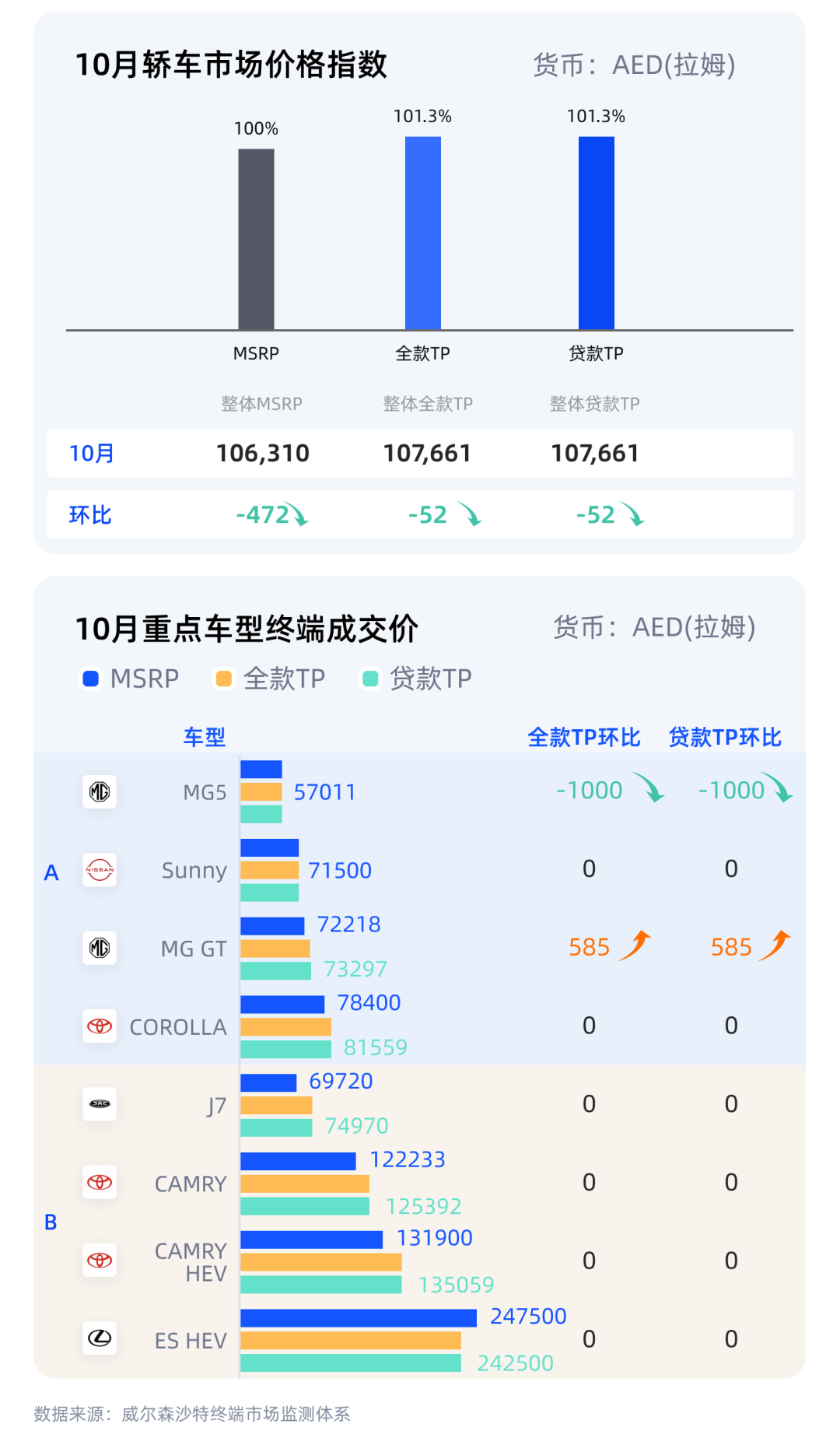Viewport: 840px width, 1438px height.
Task: Click the ES HEV value 242500
Action: (x=515, y=1363)
